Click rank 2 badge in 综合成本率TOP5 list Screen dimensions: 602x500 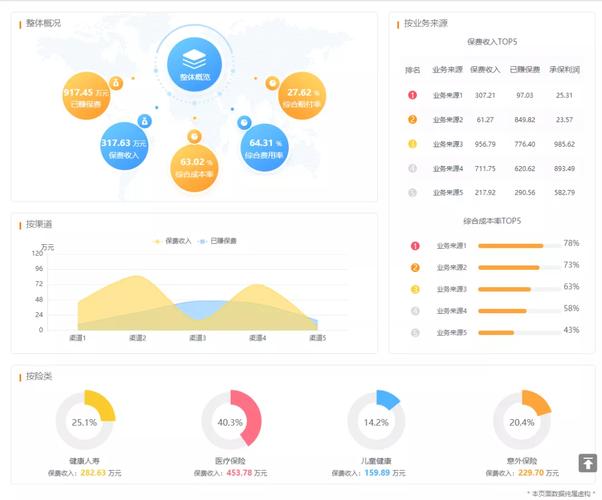(415, 268)
